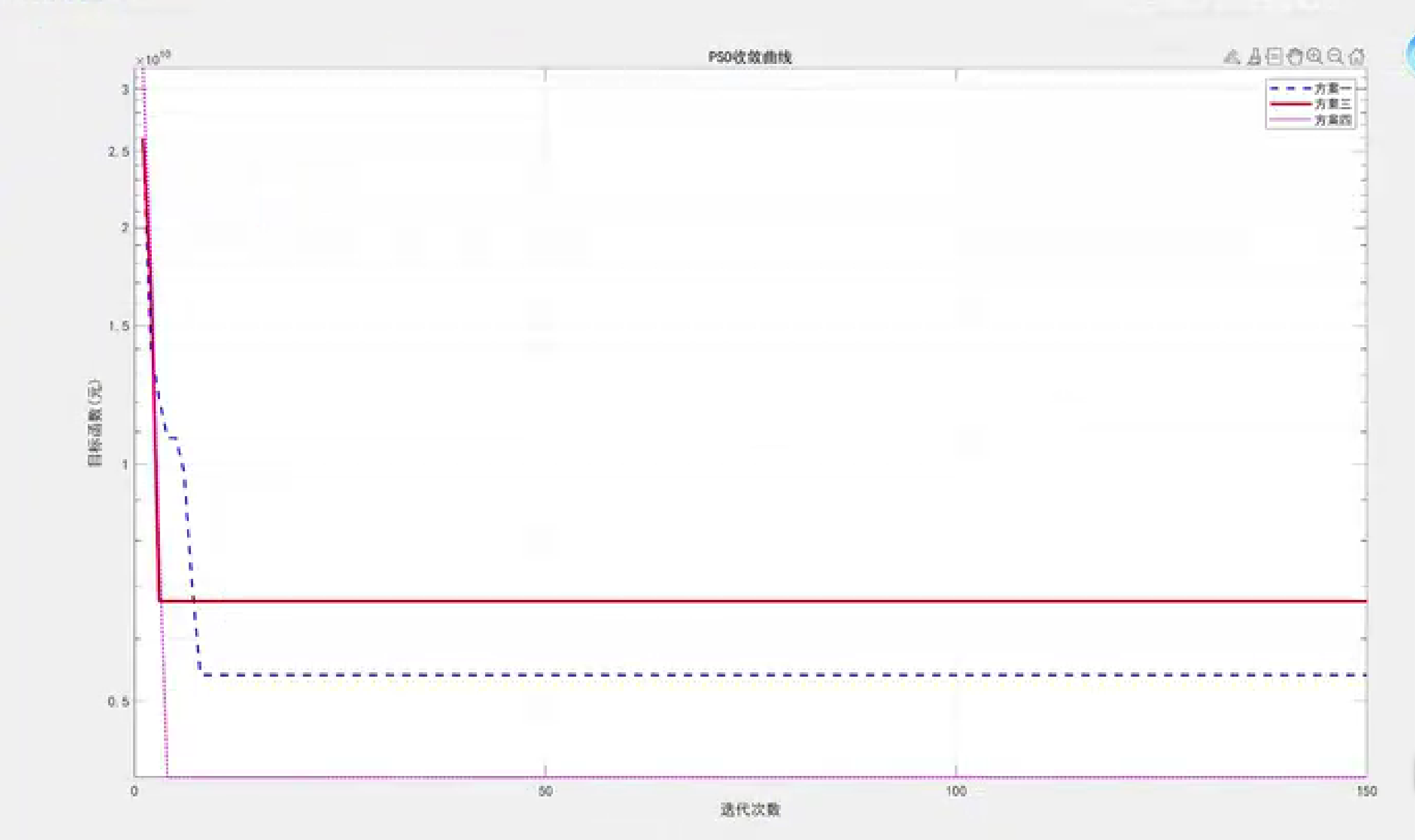
Task: Enable the data tips tool icon
Action: click(1274, 57)
